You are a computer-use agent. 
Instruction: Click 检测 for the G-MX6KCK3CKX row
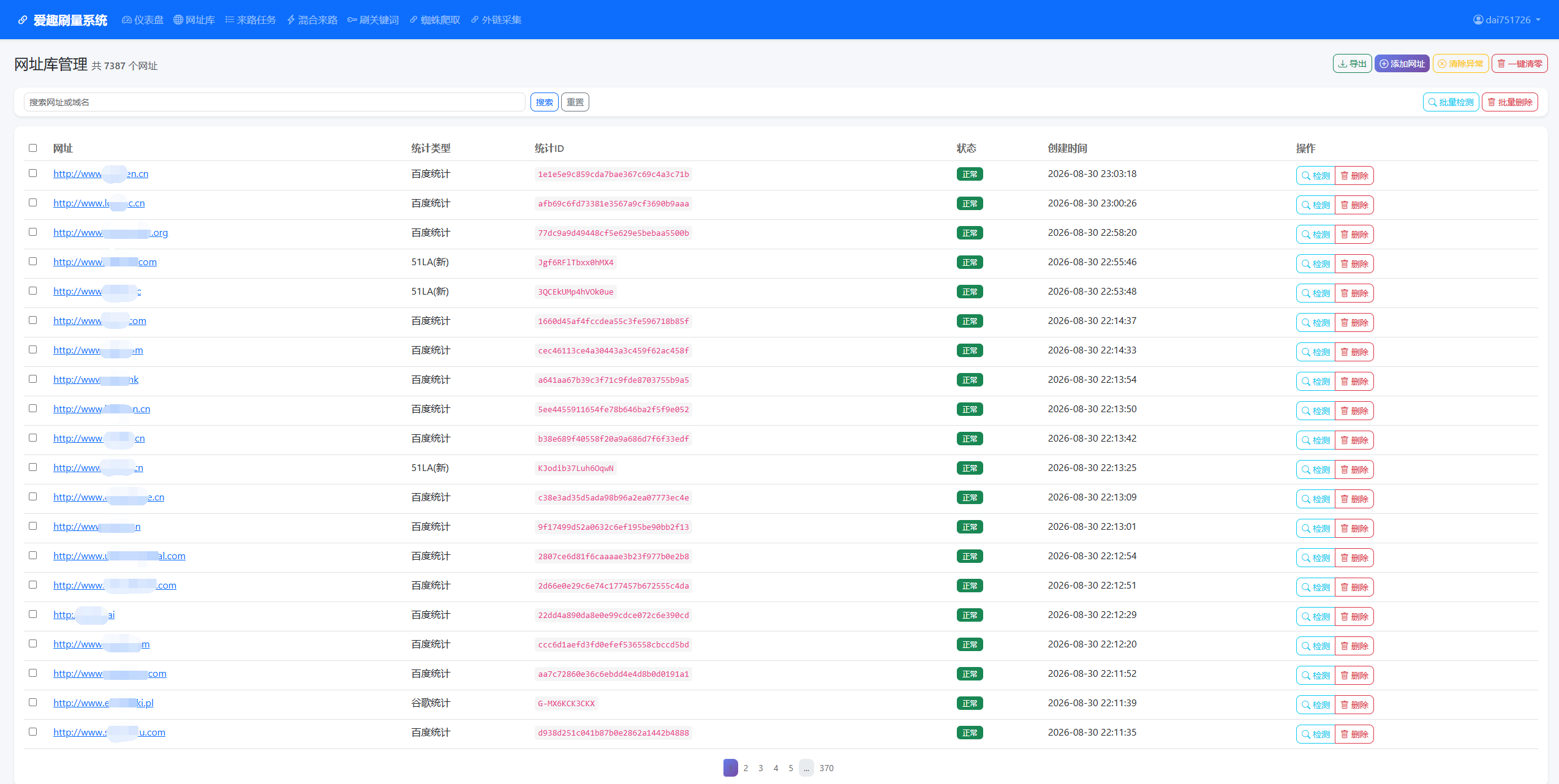click(x=1316, y=705)
